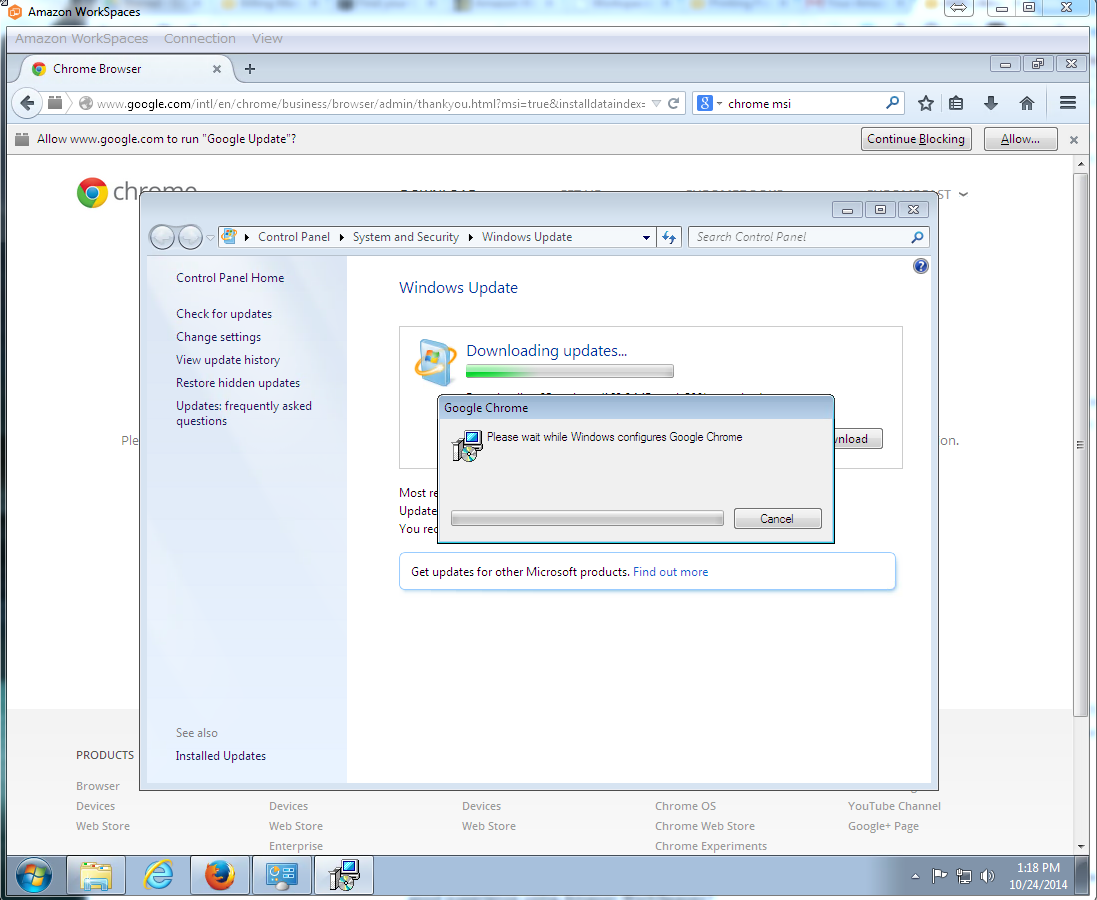The image size is (1097, 900).
Task: Click the Firefox page vertical scrollbar
Action: (1081, 444)
